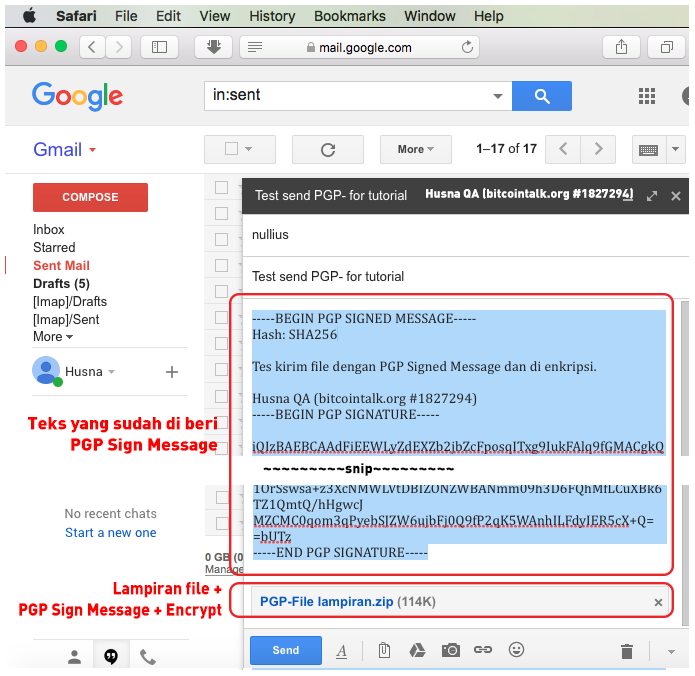The width and height of the screenshot is (695, 676).
Task: Click the nullius recipient field
Action: click(465, 235)
